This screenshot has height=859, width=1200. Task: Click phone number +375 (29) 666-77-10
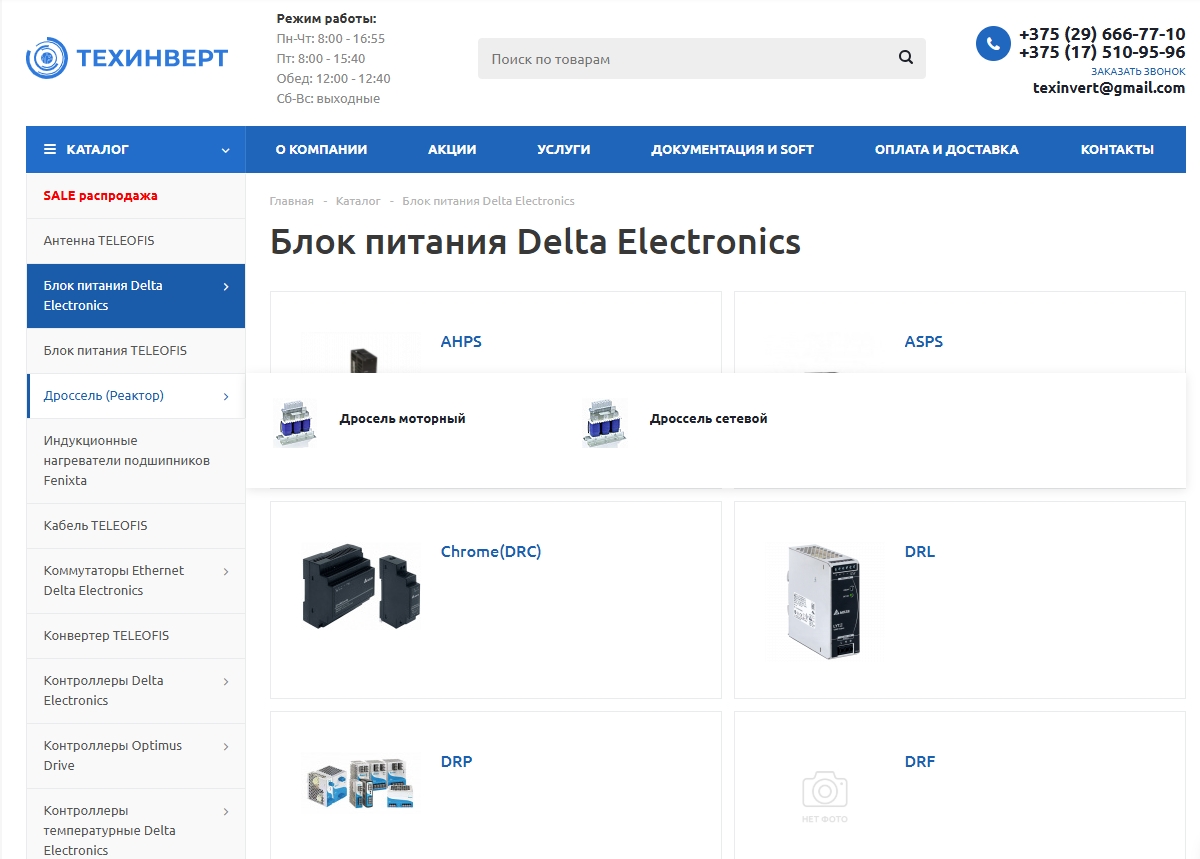1102,34
